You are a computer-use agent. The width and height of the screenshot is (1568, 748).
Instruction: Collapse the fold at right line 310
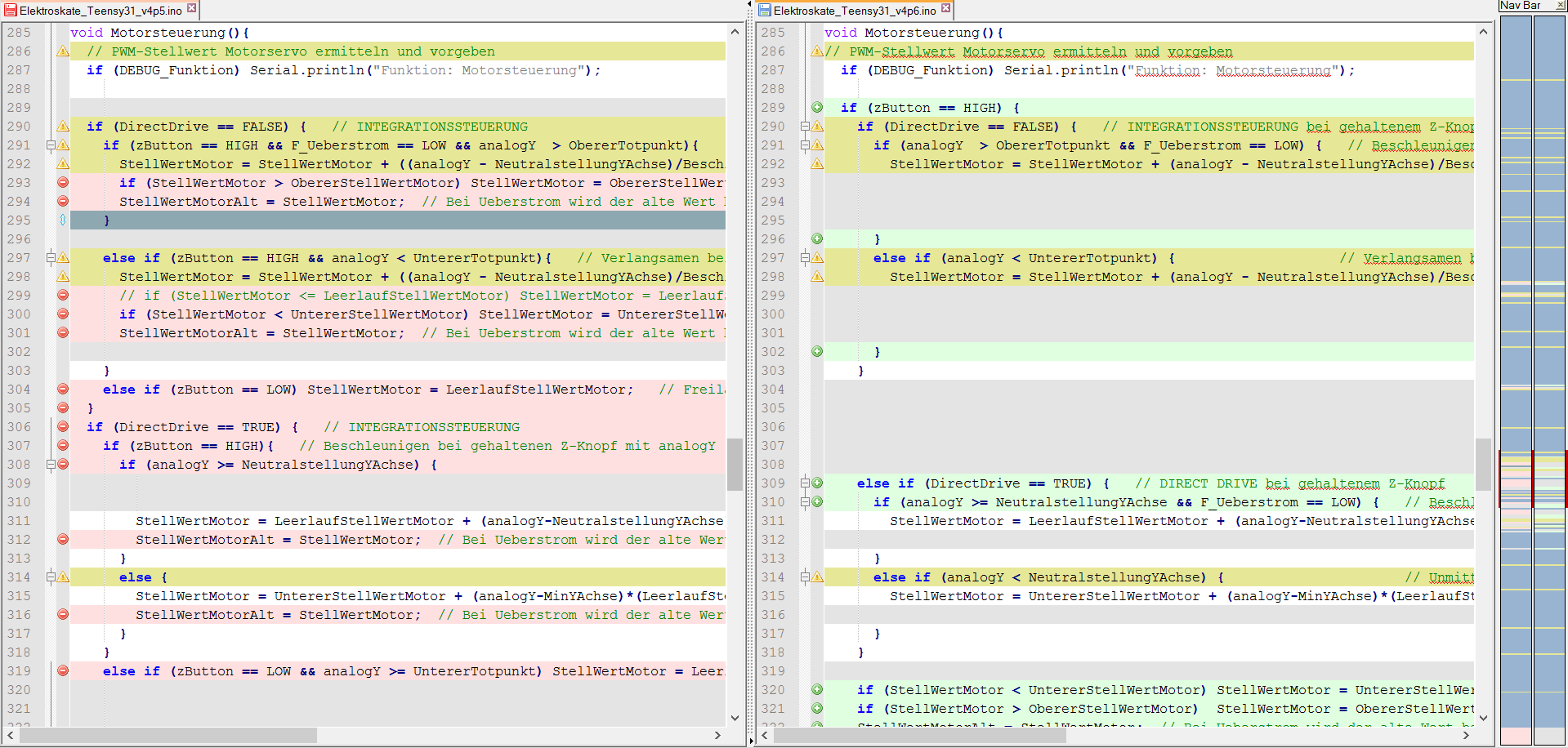tap(805, 501)
